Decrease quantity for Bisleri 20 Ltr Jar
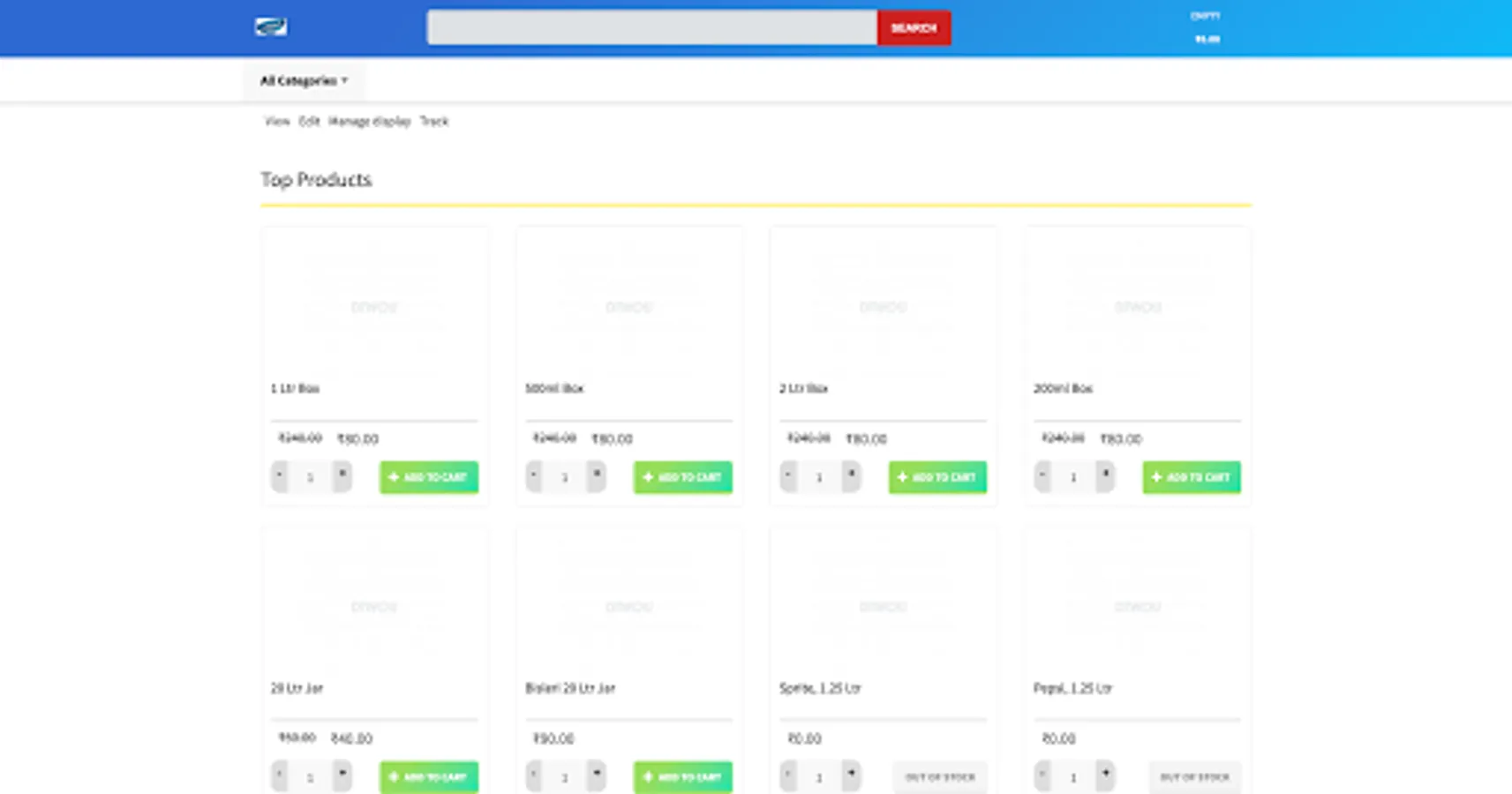This screenshot has width=1512, height=794. pos(533,776)
